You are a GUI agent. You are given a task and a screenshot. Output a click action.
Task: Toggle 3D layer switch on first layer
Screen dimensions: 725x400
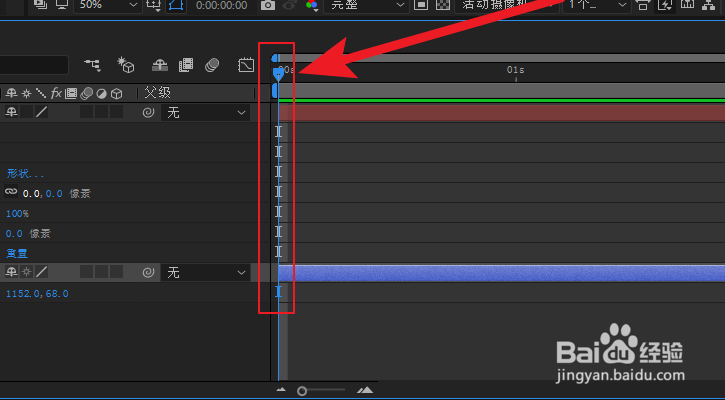coord(117,112)
